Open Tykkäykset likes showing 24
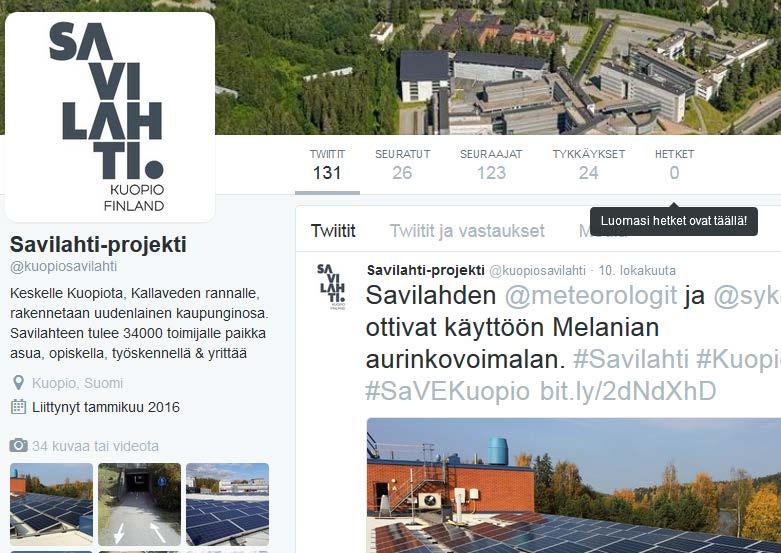The height and width of the screenshot is (553, 781). pos(589,165)
